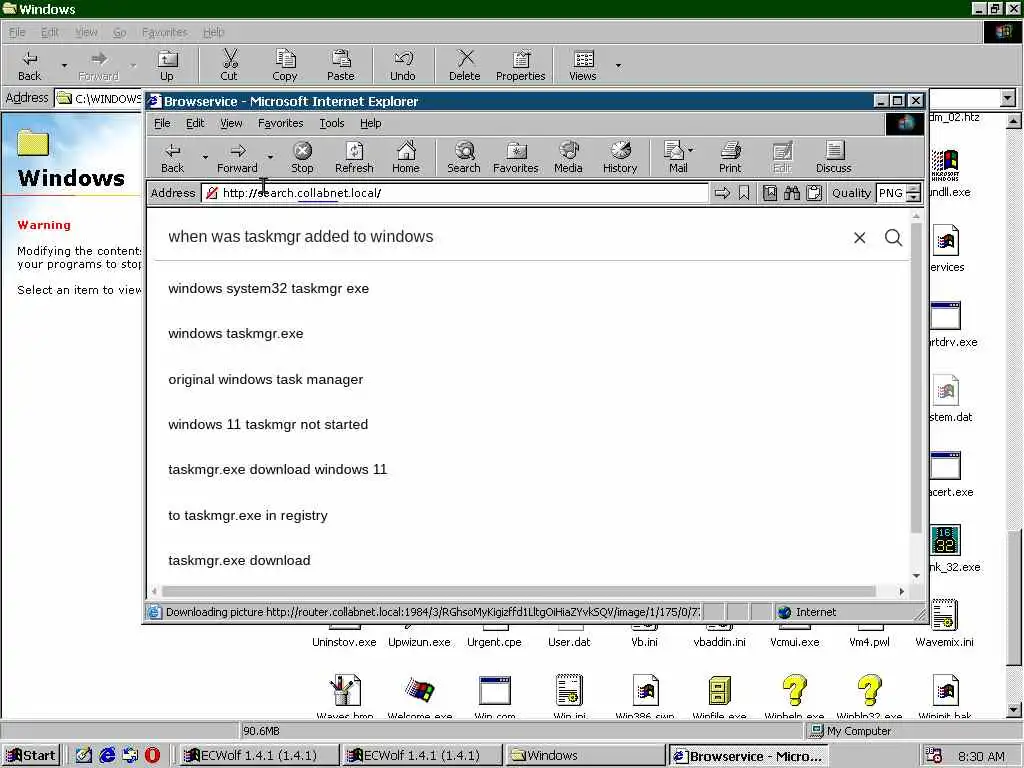Launch Internet Explorer from quick launch
This screenshot has width=1024, height=768.
[107, 755]
